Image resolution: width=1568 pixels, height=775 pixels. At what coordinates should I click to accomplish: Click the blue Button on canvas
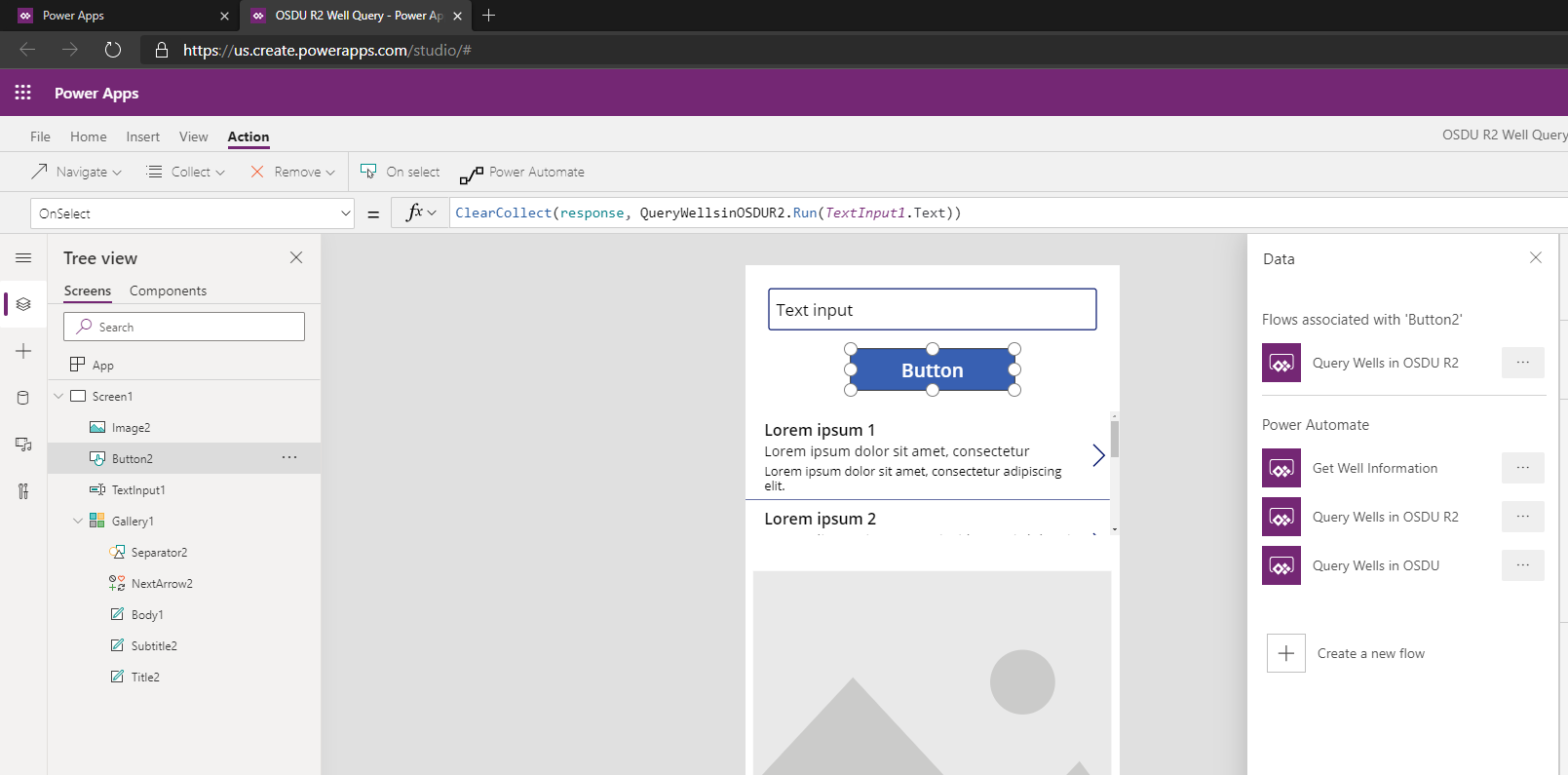click(x=933, y=370)
